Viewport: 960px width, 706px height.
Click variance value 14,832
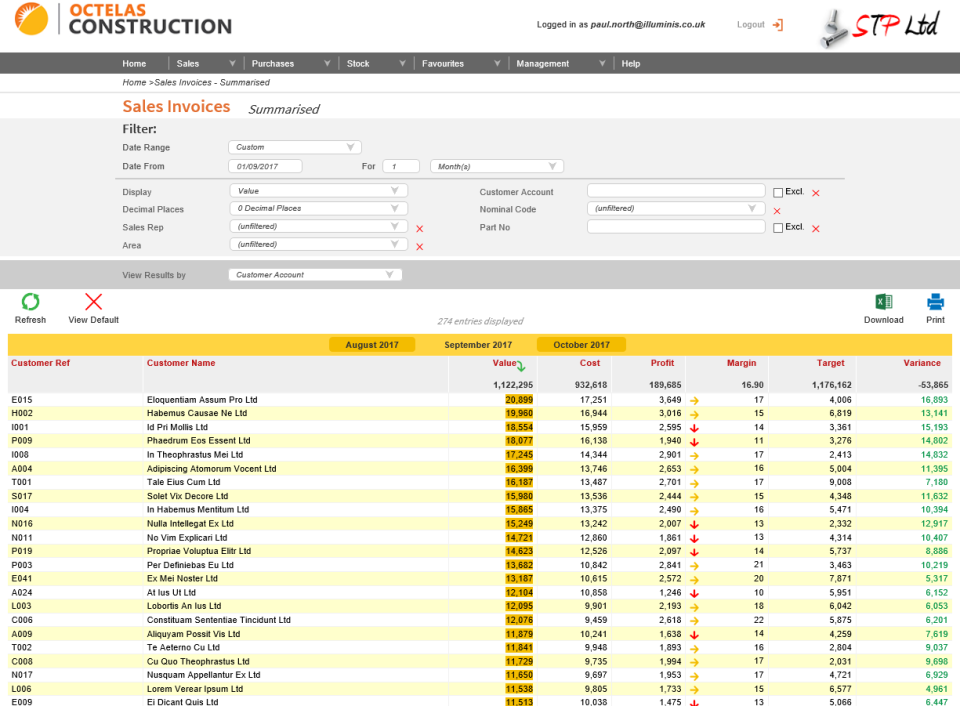click(934, 455)
